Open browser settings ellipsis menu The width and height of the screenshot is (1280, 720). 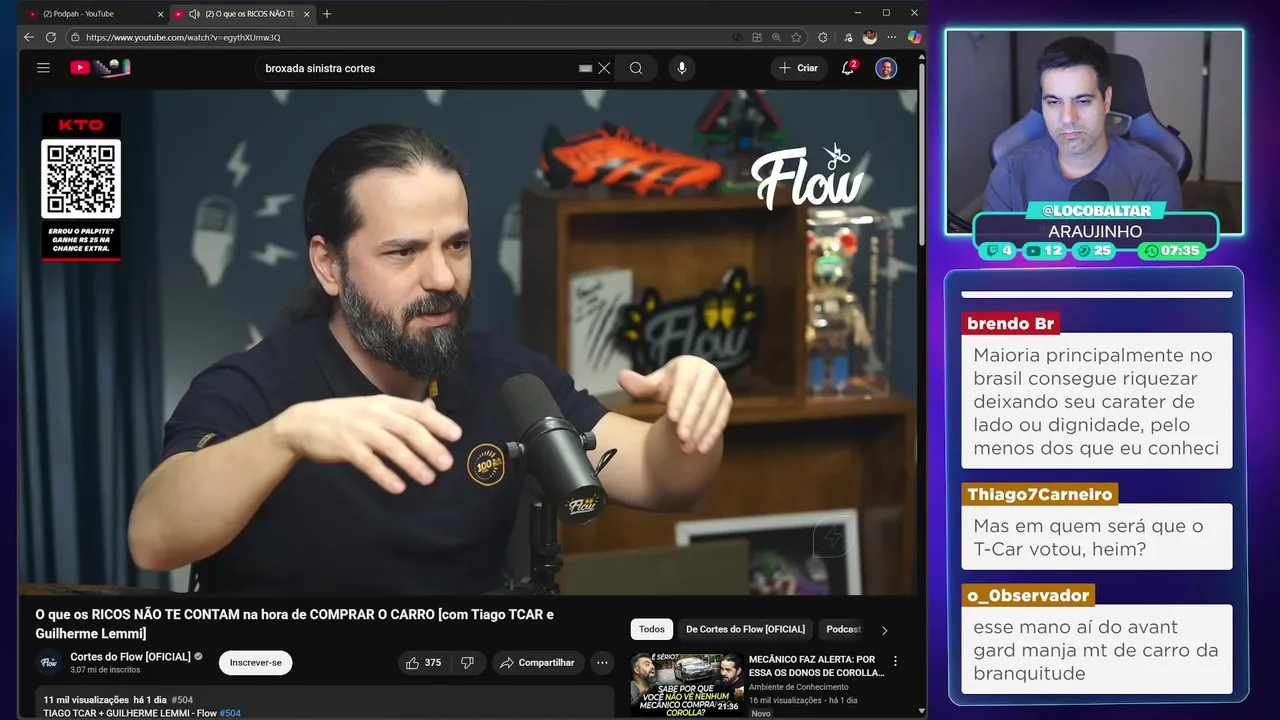(892, 37)
